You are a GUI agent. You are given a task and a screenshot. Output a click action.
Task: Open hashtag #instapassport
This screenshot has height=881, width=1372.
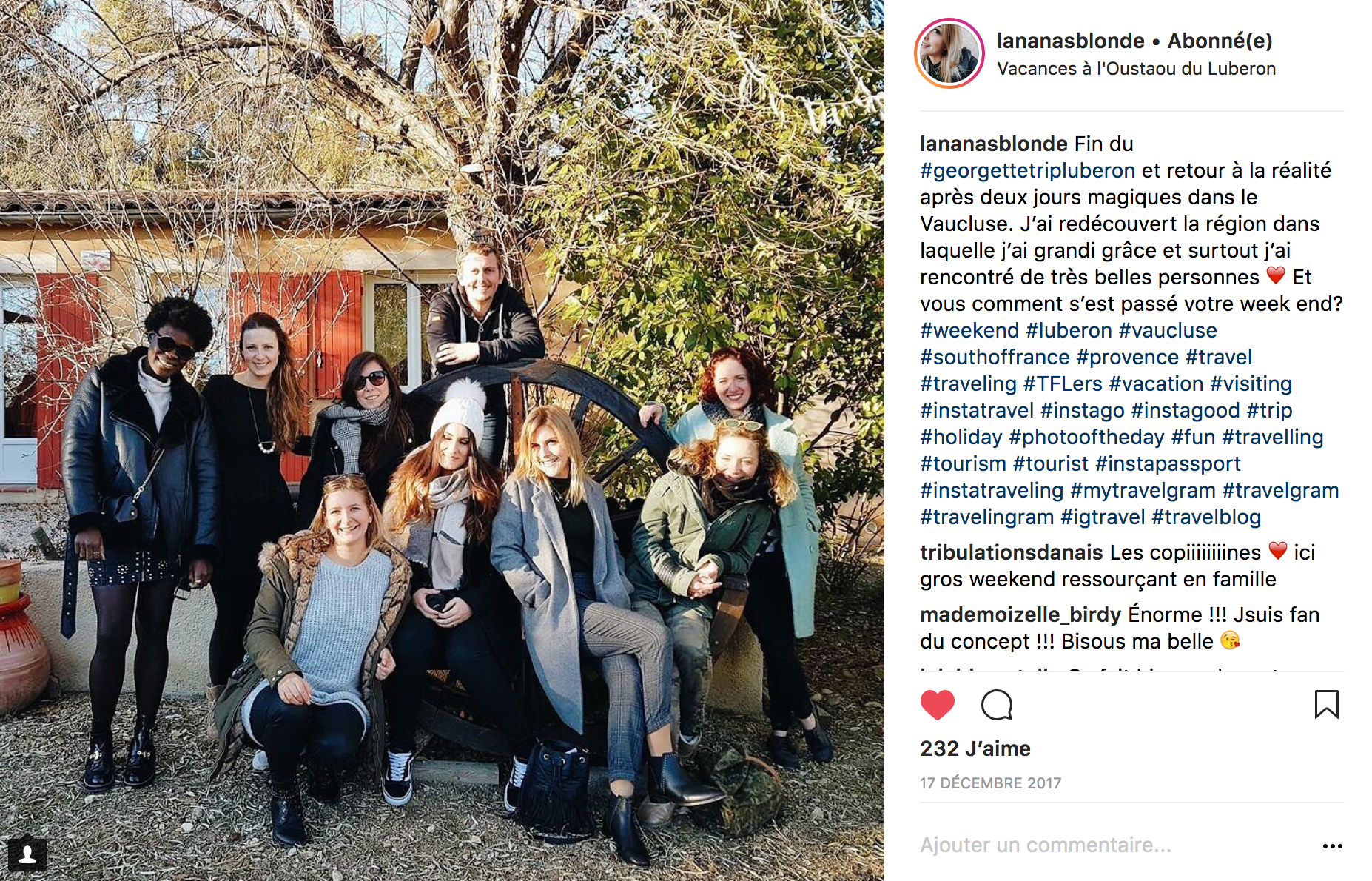click(x=1168, y=463)
